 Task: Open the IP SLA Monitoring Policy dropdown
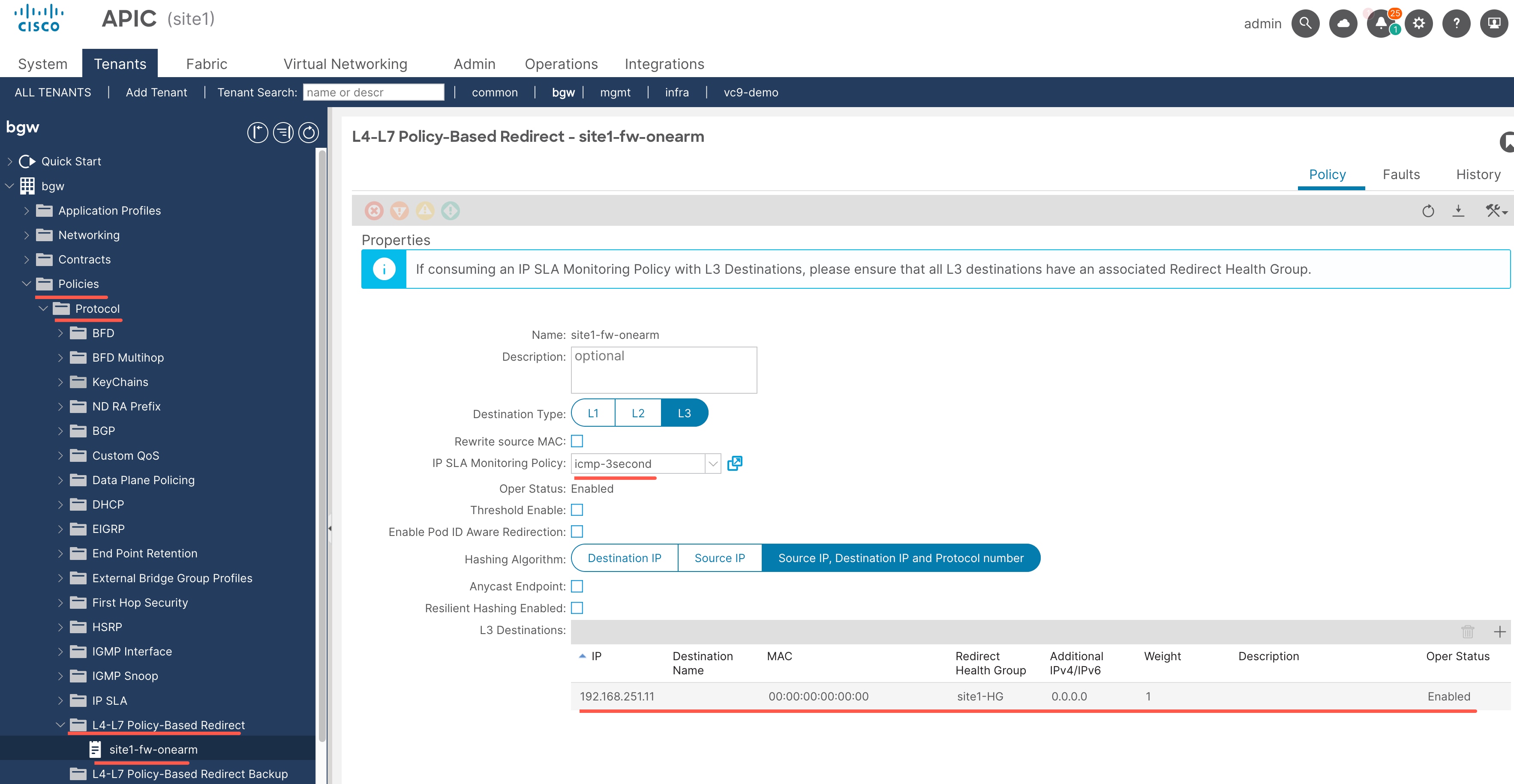click(x=713, y=464)
